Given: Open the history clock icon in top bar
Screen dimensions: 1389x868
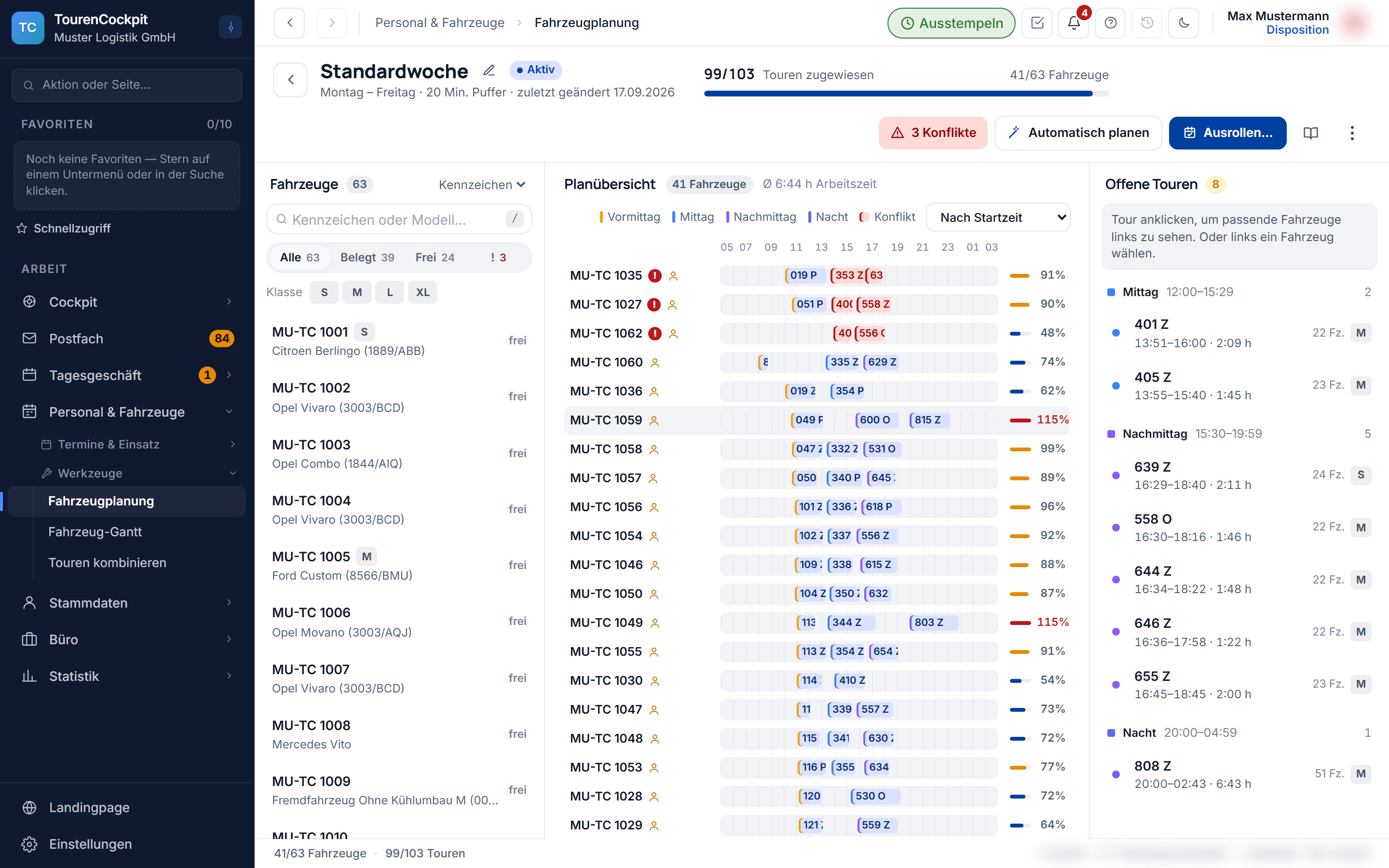Looking at the screenshot, I should [1147, 23].
